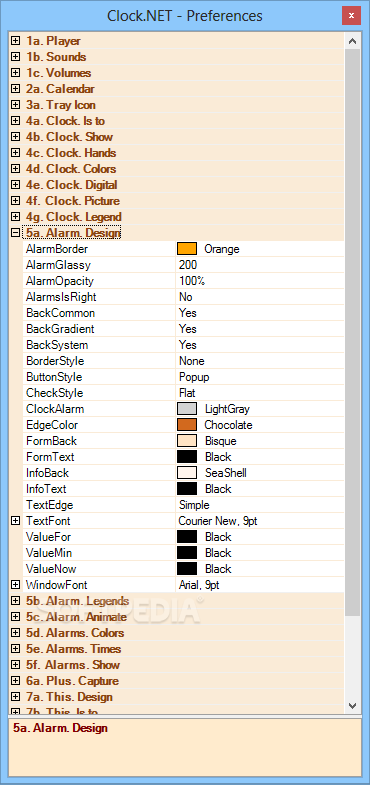Select the TextEdge value Simple
Image resolution: width=370 pixels, height=785 pixels.
coord(194,505)
